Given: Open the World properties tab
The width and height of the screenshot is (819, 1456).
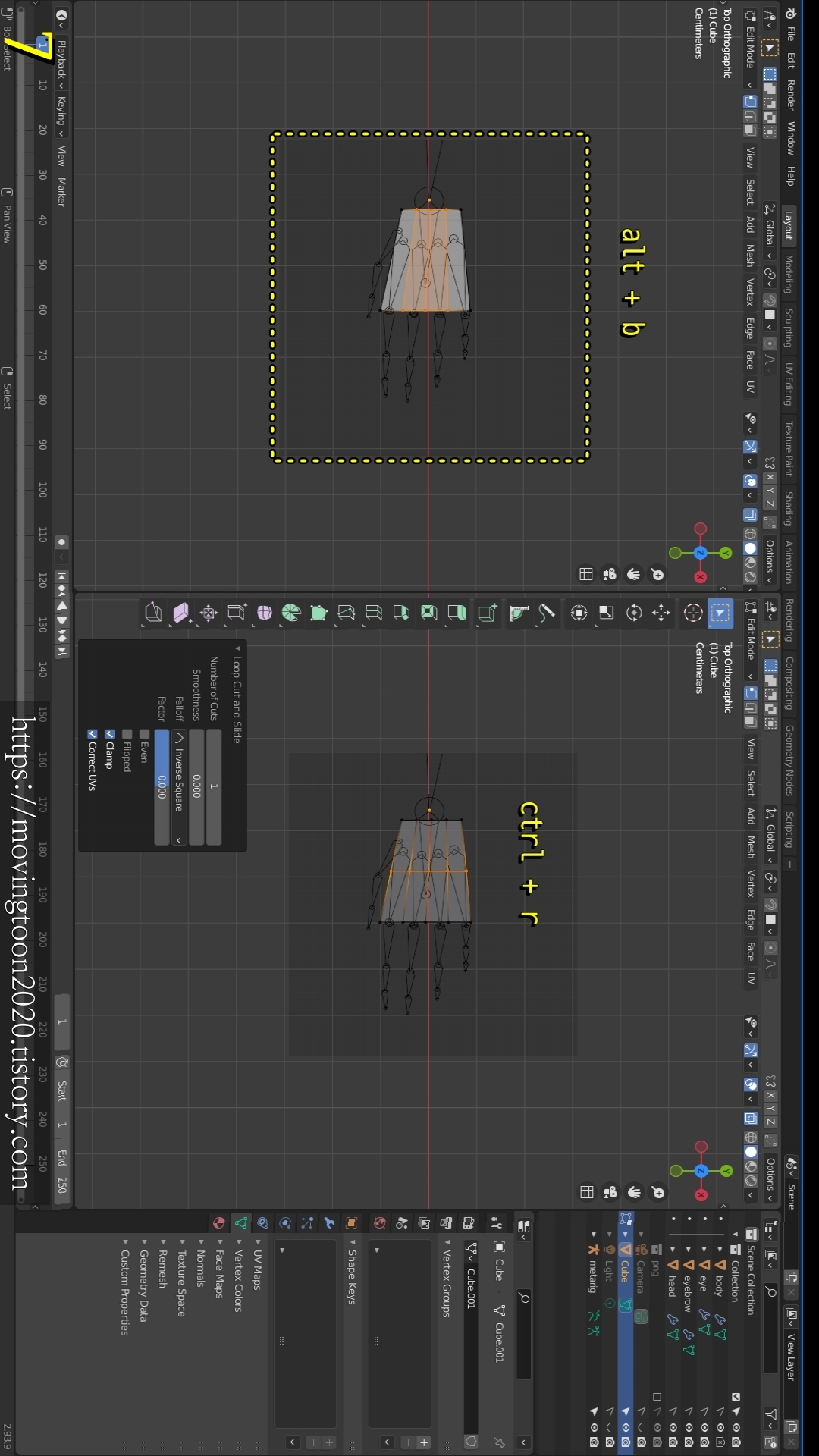Looking at the screenshot, I should (x=380, y=1223).
